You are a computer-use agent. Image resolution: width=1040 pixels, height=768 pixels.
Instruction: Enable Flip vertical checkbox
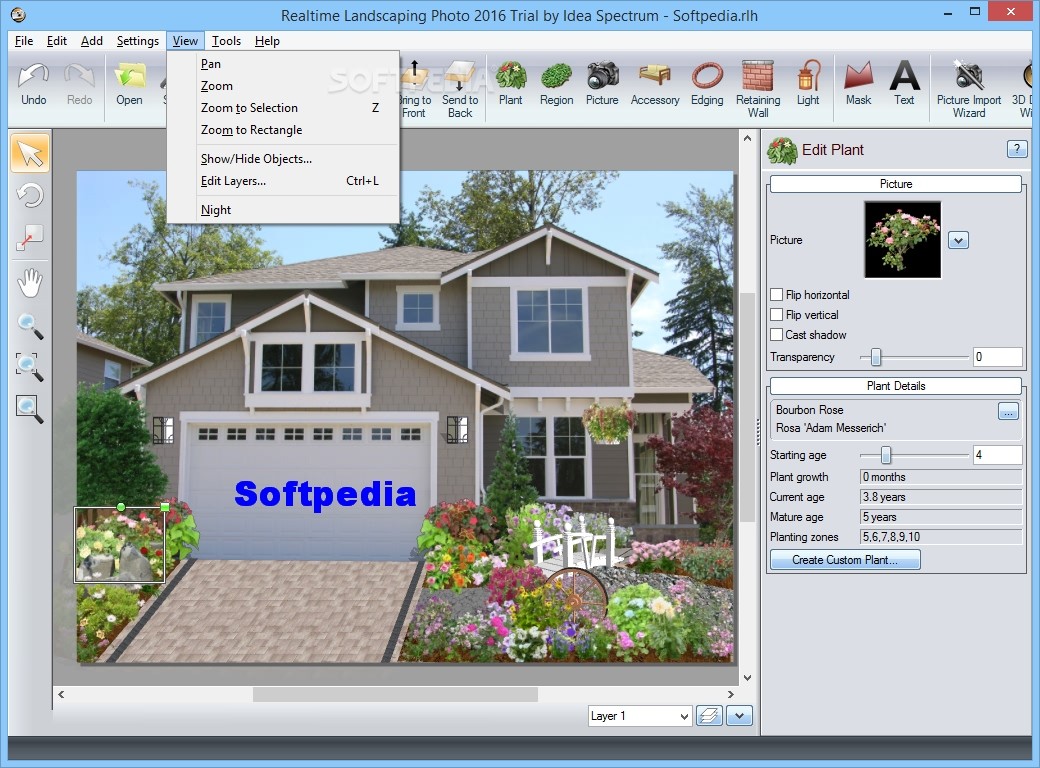coord(776,314)
